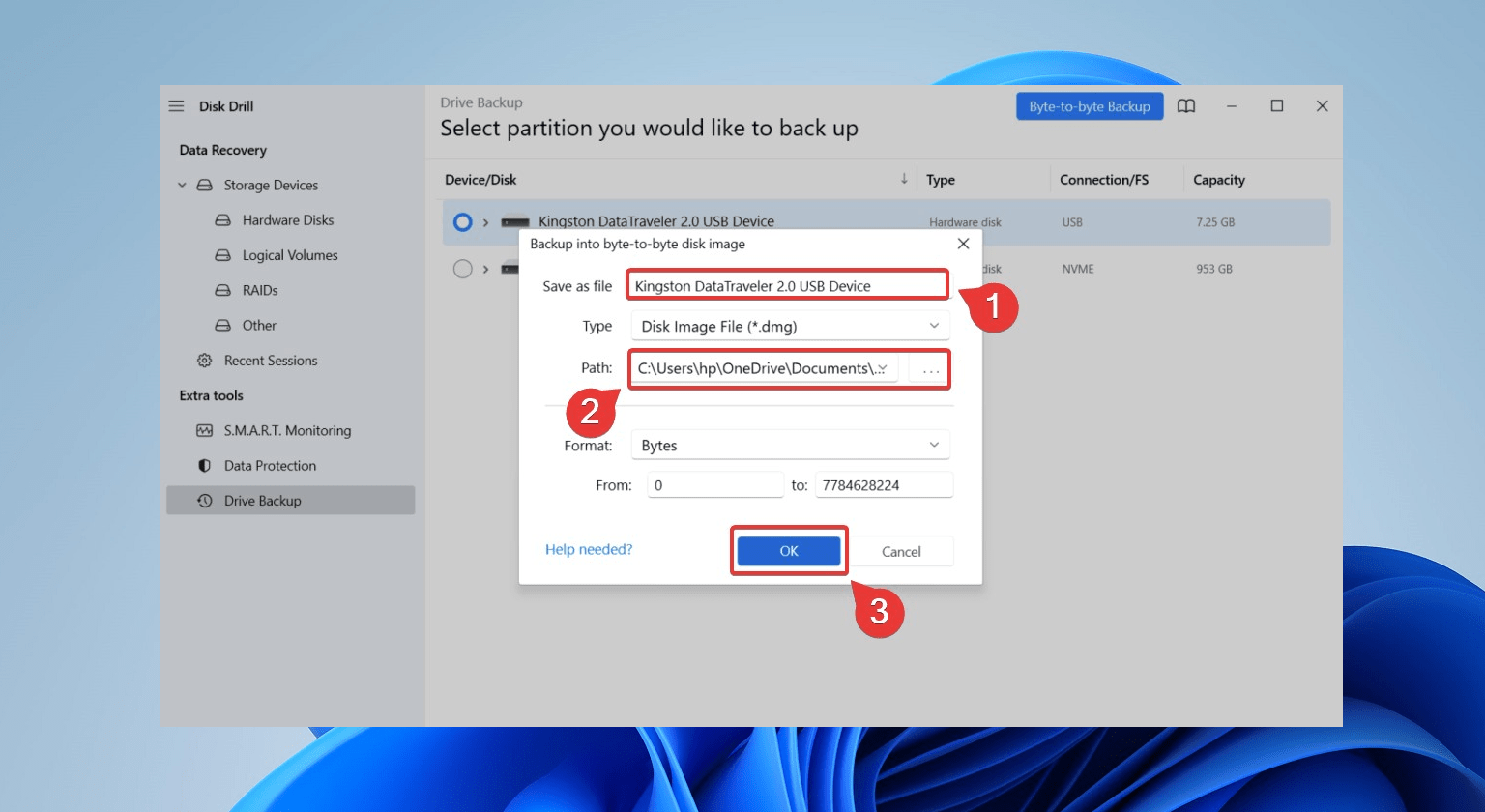The height and width of the screenshot is (812, 1485).
Task: Maximize the Disk Drill window
Action: (x=1277, y=106)
